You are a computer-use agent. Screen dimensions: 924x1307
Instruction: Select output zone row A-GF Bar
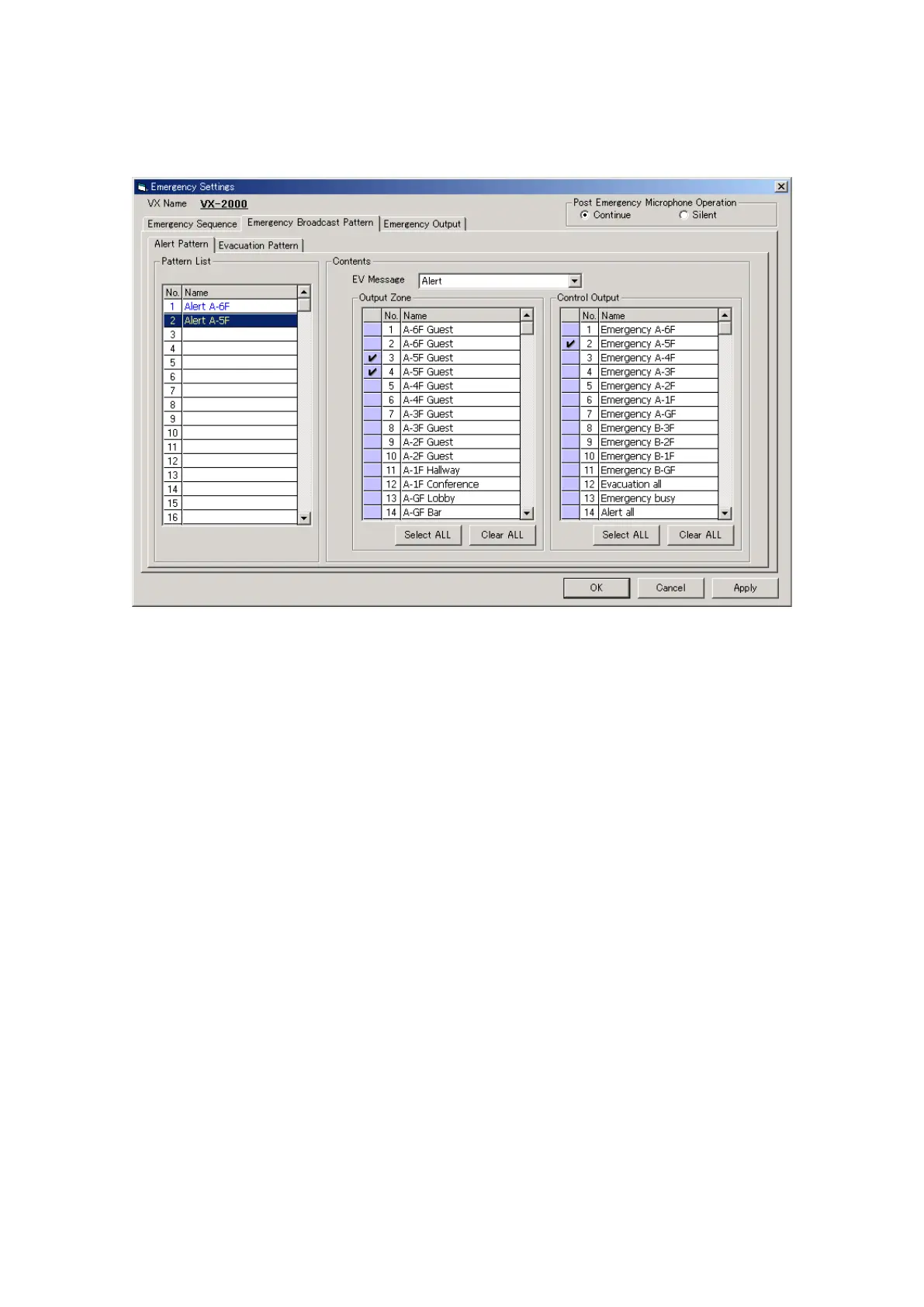[460, 512]
